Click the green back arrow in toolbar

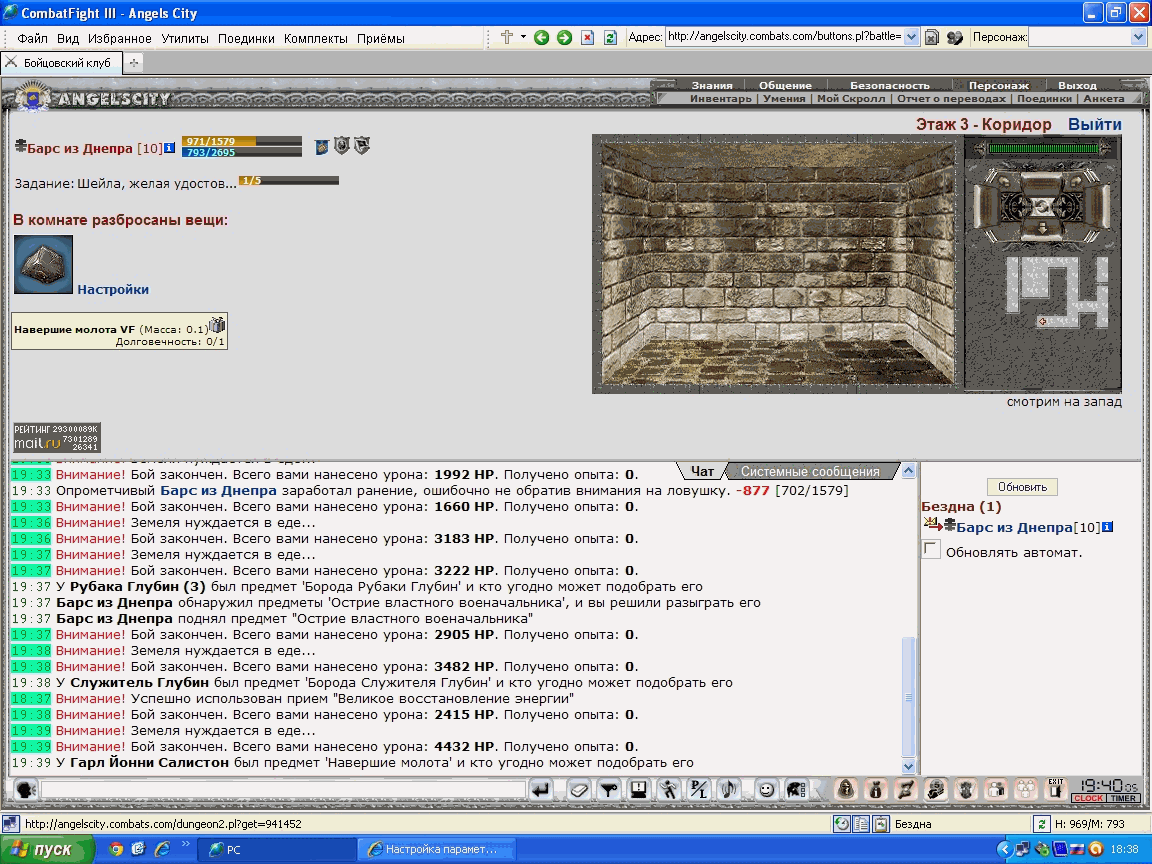click(x=541, y=37)
